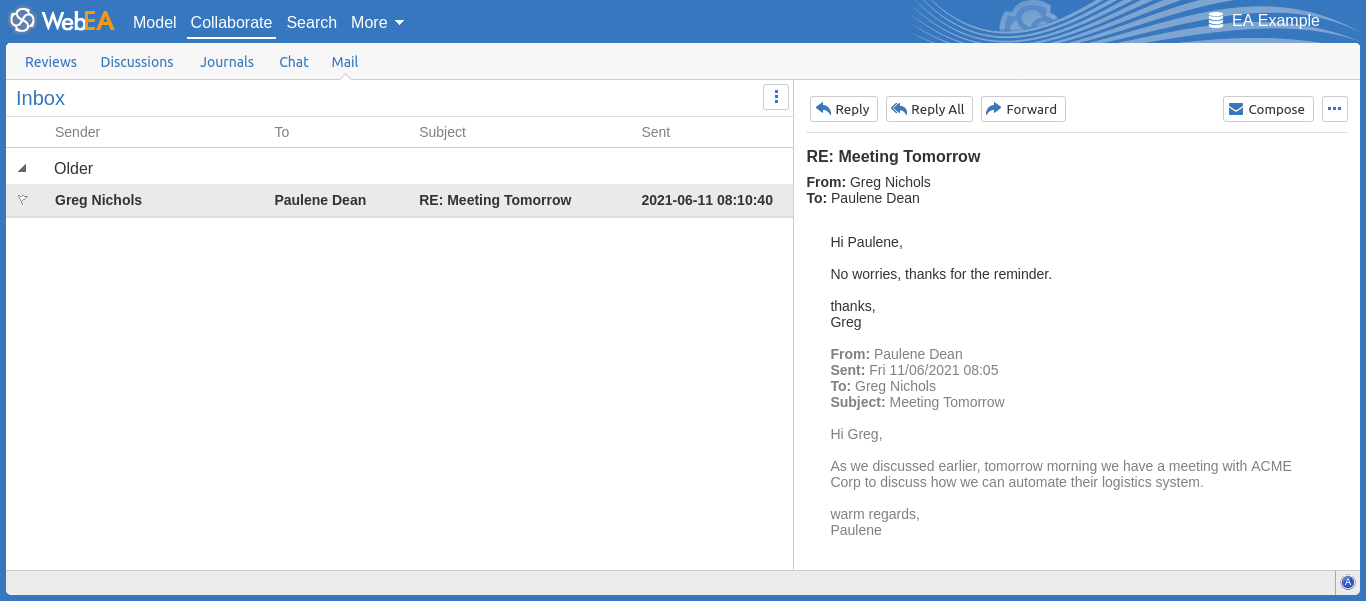Switch to the Discussions tab

(137, 62)
